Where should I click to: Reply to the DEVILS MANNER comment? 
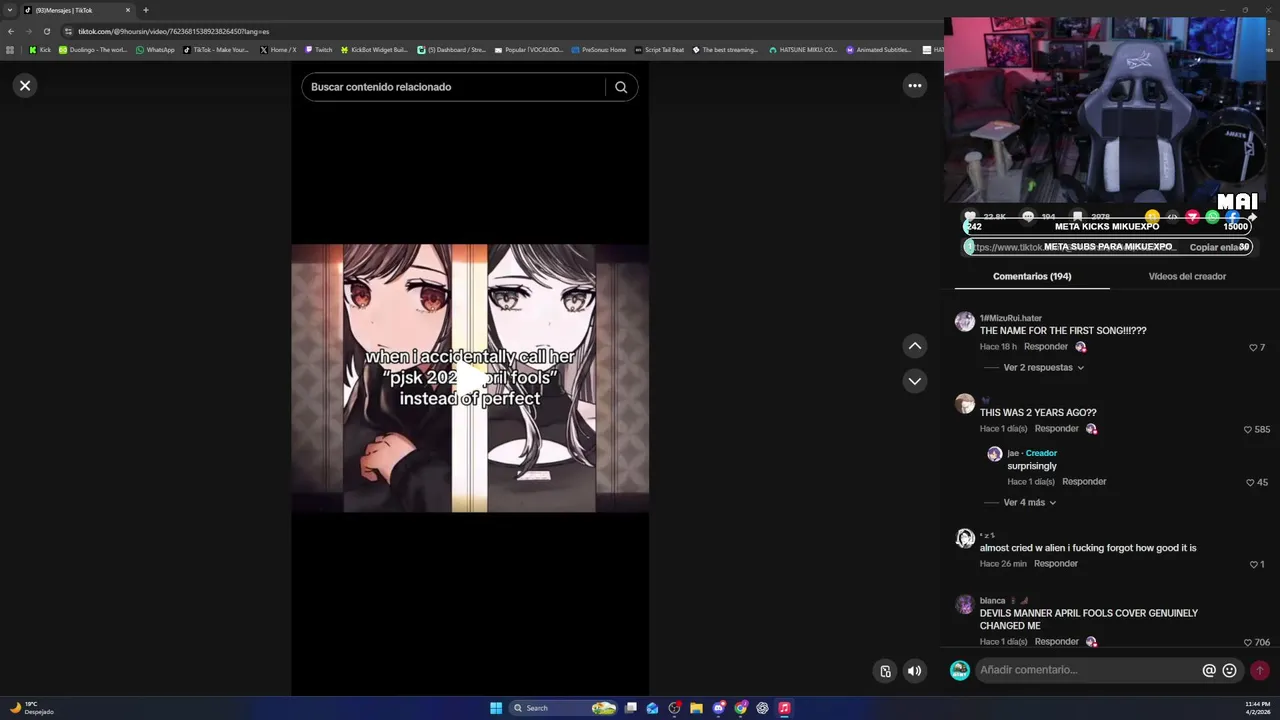pyautogui.click(x=1057, y=642)
